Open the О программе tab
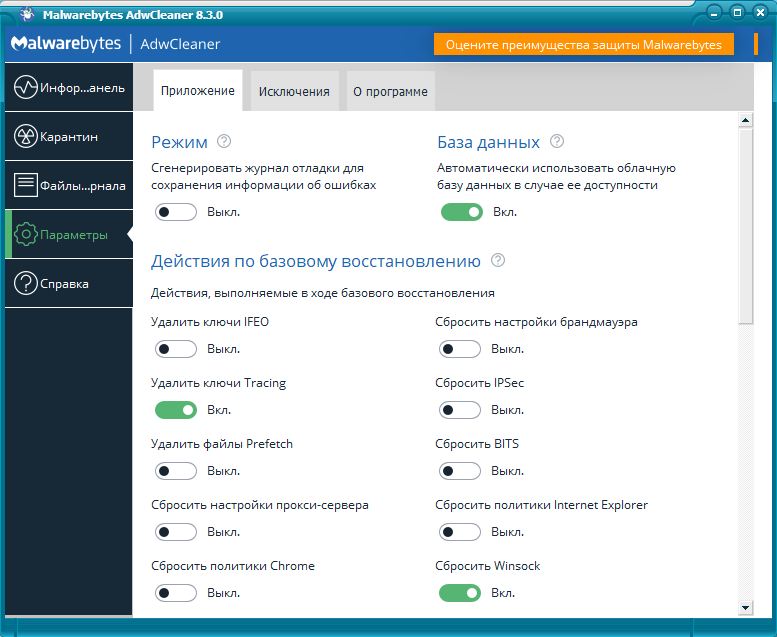Viewport: 777px width, 637px height. pyautogui.click(x=390, y=91)
